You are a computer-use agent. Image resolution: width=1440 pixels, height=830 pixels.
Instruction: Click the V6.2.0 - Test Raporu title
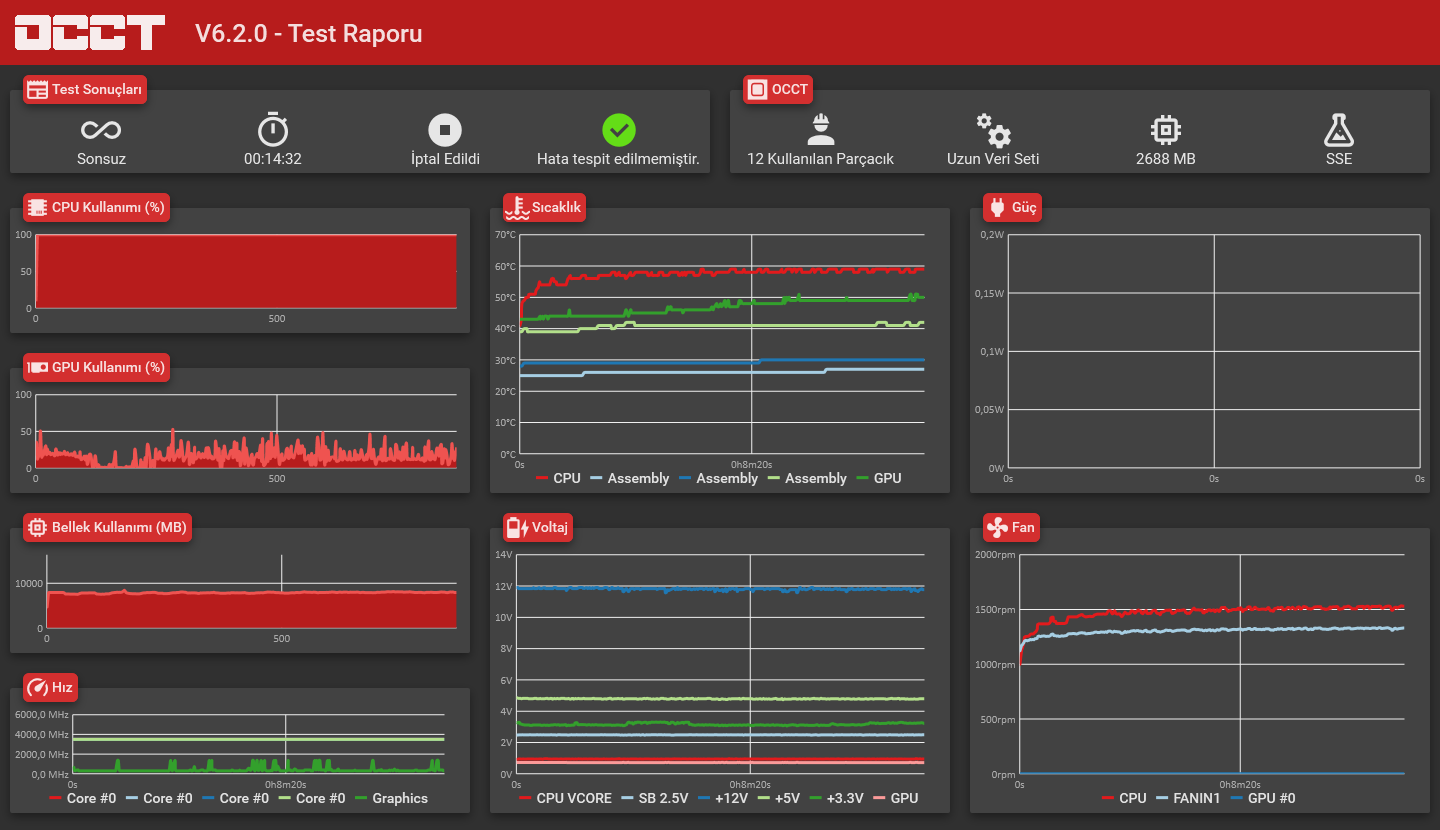pos(309,33)
